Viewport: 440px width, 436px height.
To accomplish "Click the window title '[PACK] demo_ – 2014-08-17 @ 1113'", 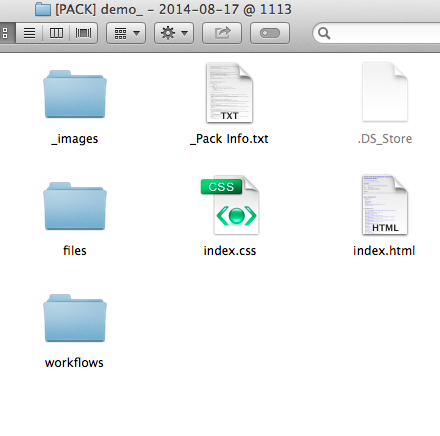I will 173,9.
